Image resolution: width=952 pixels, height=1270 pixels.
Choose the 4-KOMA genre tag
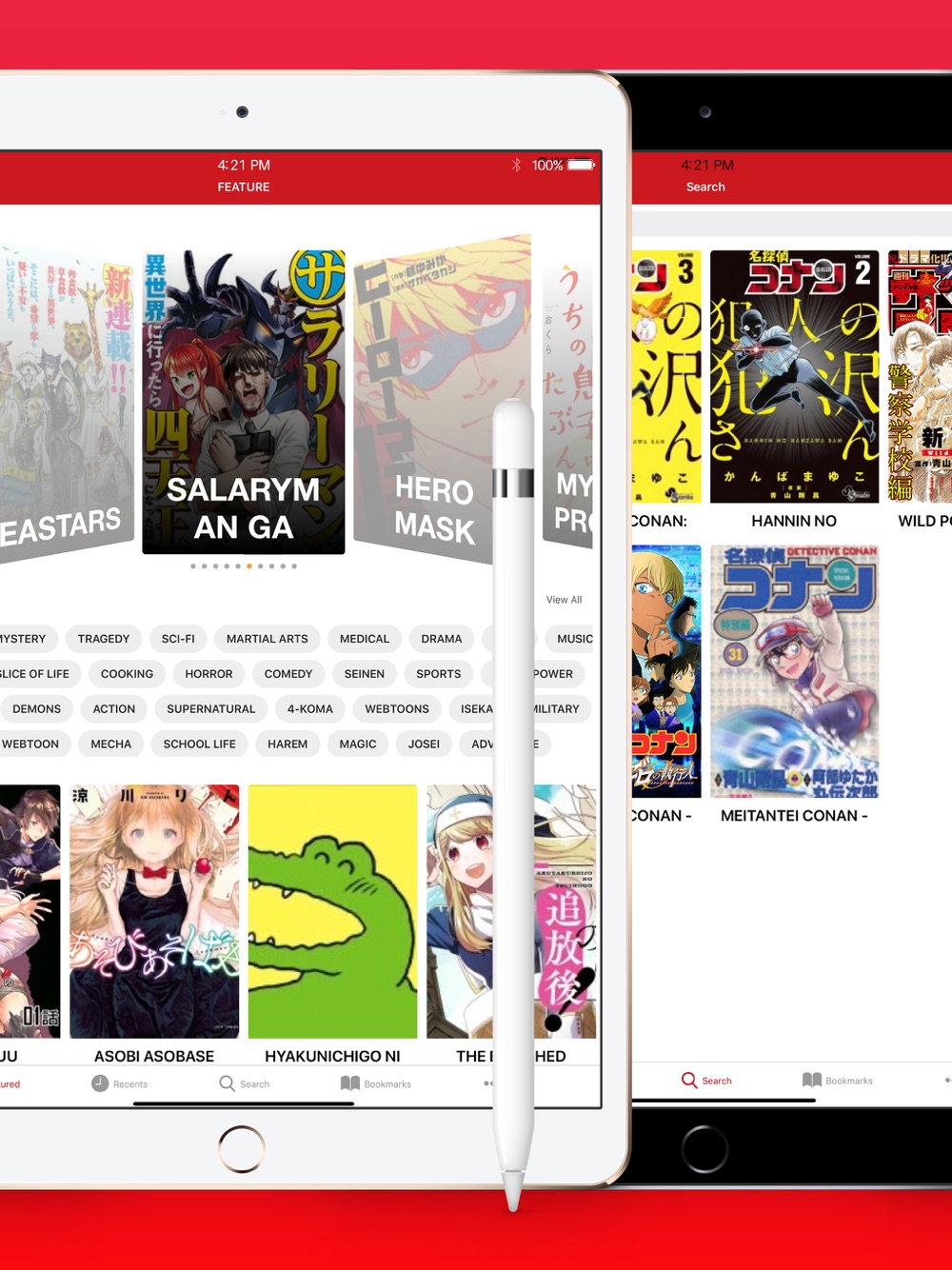coord(310,709)
